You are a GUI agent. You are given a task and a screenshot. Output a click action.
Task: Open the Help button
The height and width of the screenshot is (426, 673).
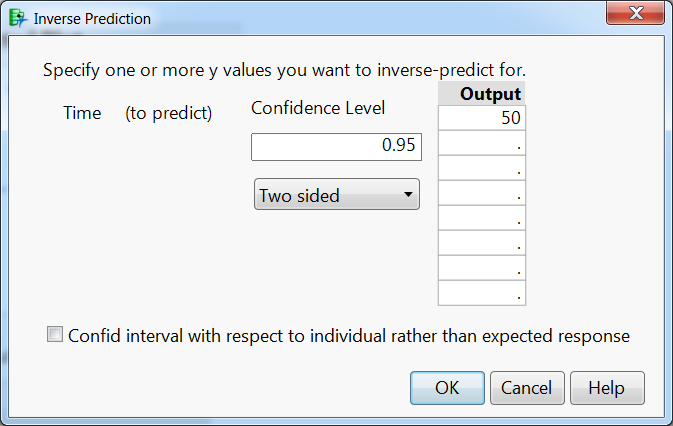[x=607, y=388]
